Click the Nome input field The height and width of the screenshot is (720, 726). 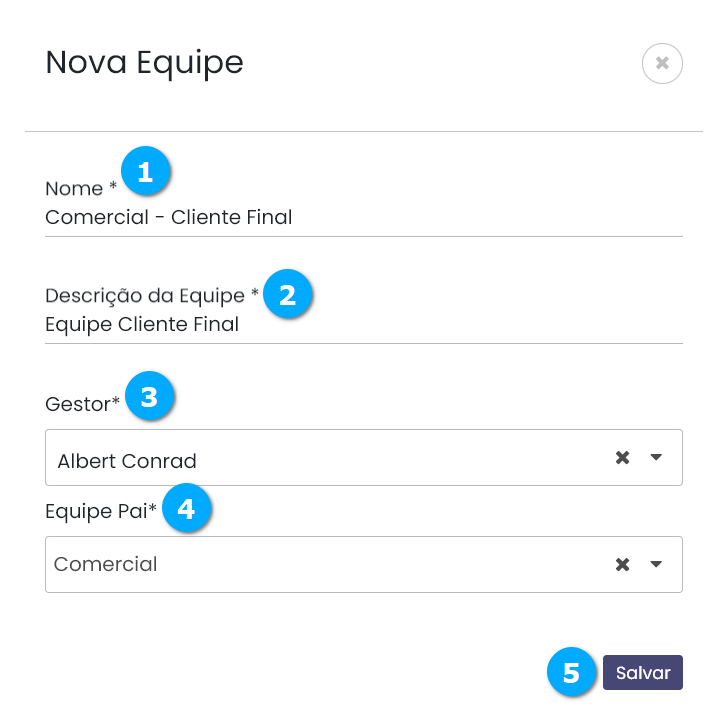[x=363, y=217]
